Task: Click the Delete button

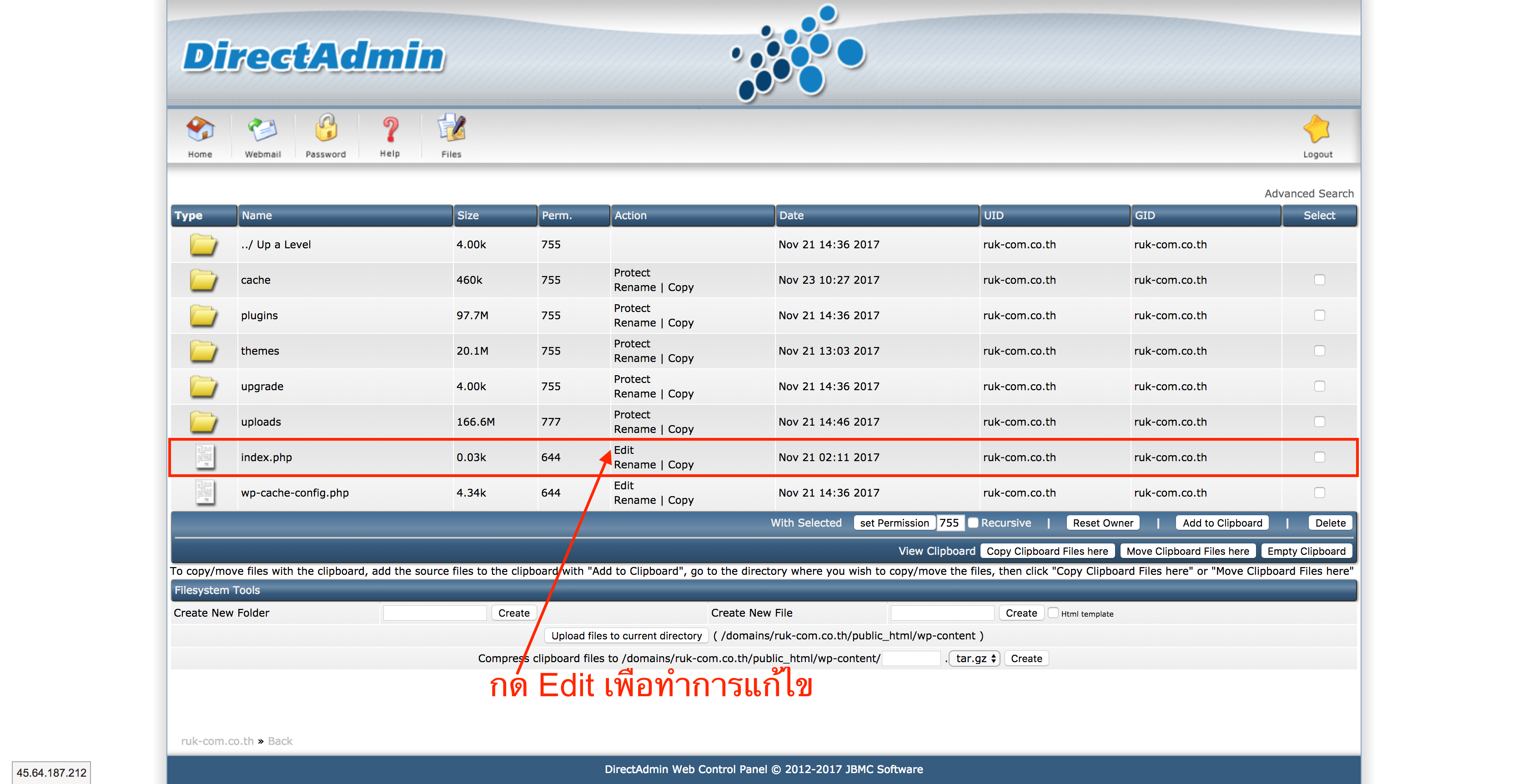Action: point(1330,523)
